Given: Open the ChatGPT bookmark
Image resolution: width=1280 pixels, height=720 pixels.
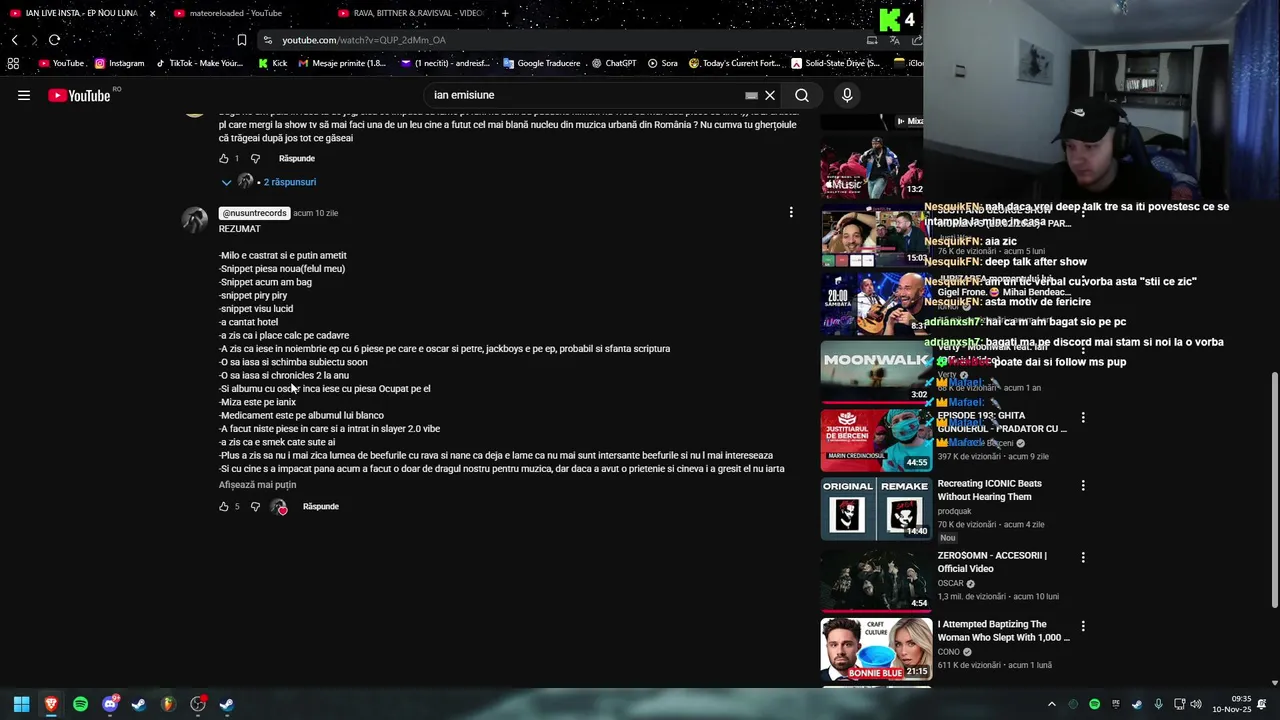Looking at the screenshot, I should pyautogui.click(x=614, y=63).
